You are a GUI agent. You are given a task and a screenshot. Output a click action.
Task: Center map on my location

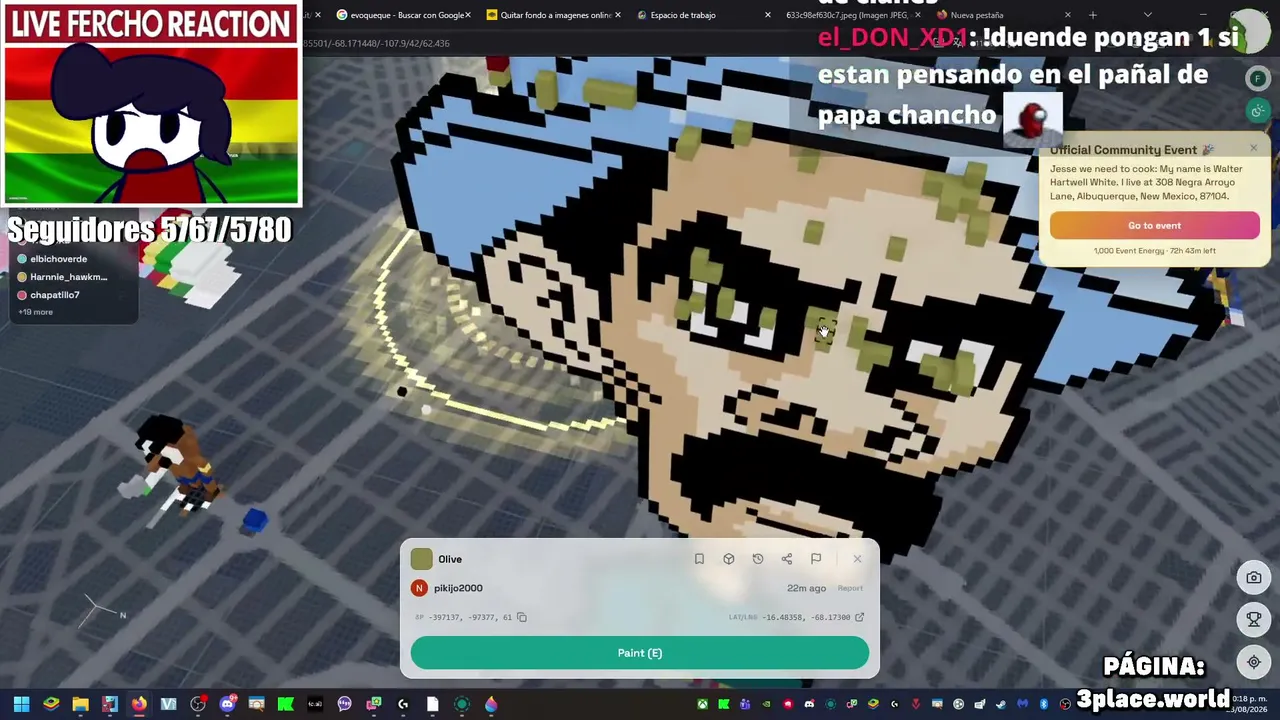pyautogui.click(x=1254, y=662)
